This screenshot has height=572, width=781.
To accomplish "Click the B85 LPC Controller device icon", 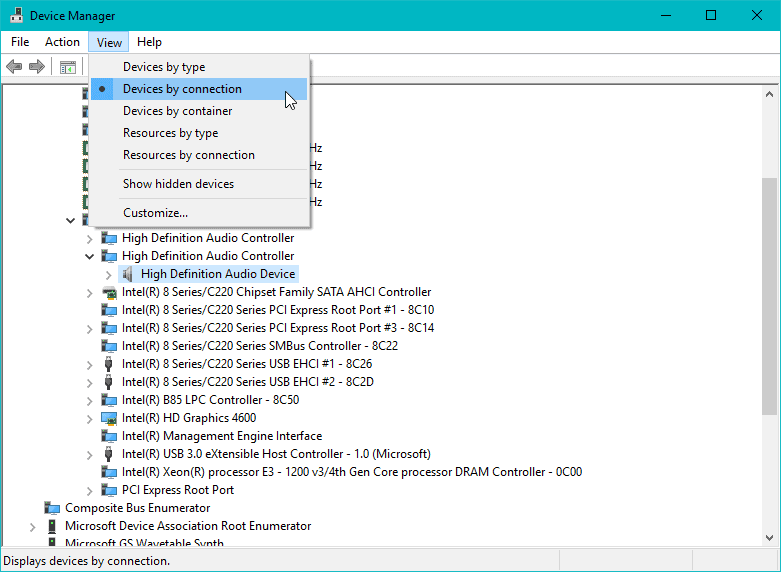I will point(109,400).
